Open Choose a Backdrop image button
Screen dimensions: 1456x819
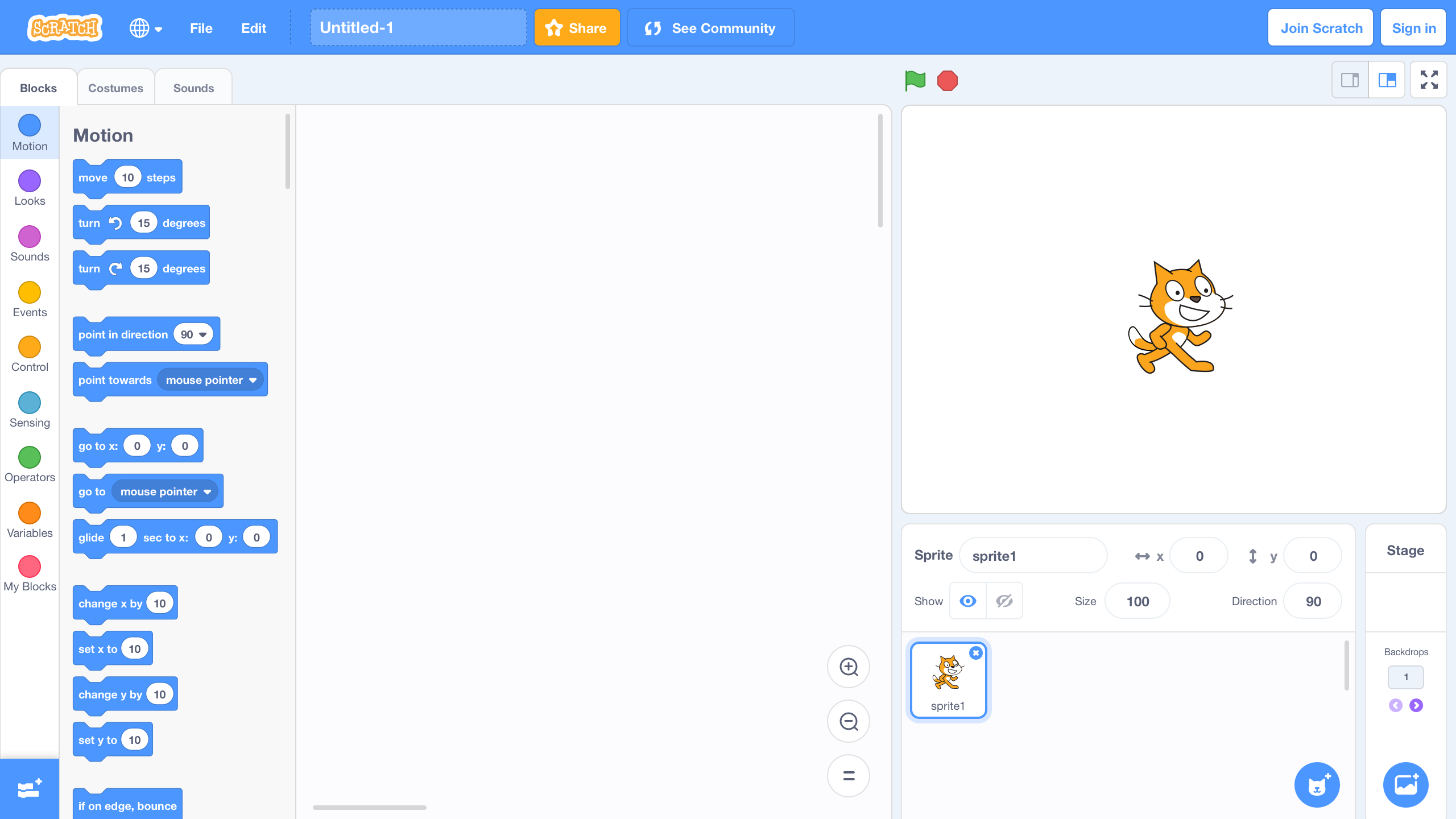(x=1405, y=785)
